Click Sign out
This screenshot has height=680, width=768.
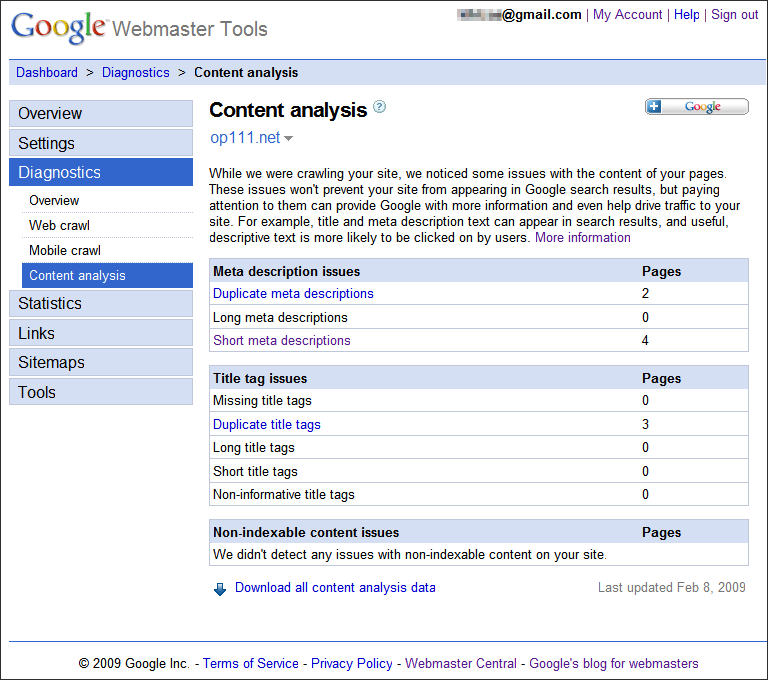(x=734, y=15)
